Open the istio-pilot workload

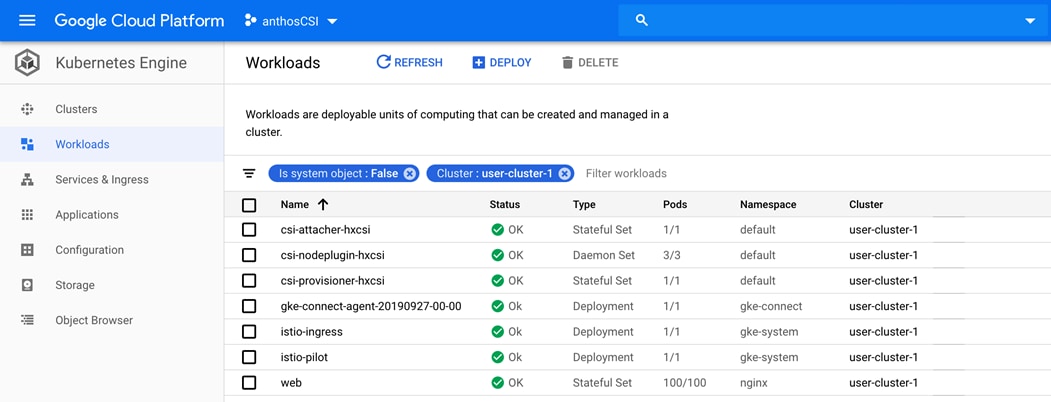[304, 357]
